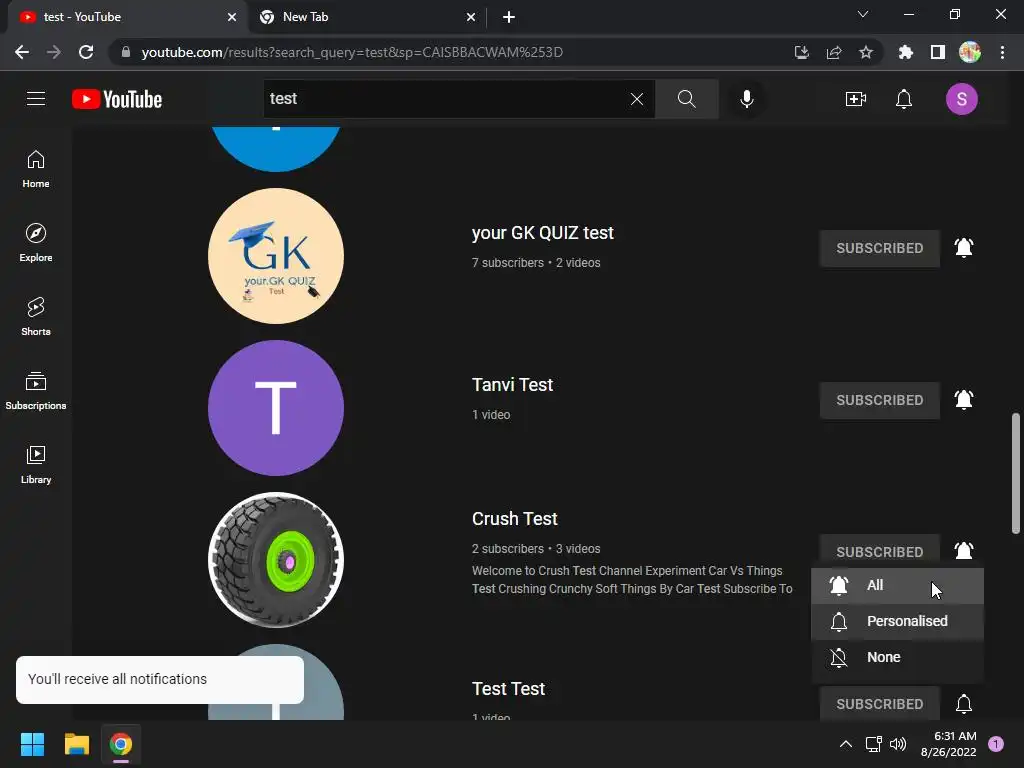Show hidden system tray icons
Image resolution: width=1024 pixels, height=768 pixels.
[x=846, y=744]
